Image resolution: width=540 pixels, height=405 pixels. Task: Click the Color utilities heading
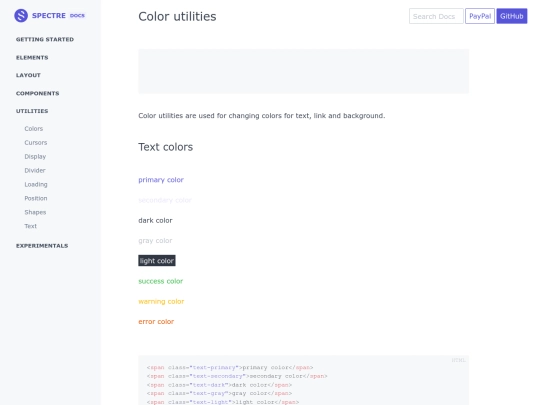177,17
